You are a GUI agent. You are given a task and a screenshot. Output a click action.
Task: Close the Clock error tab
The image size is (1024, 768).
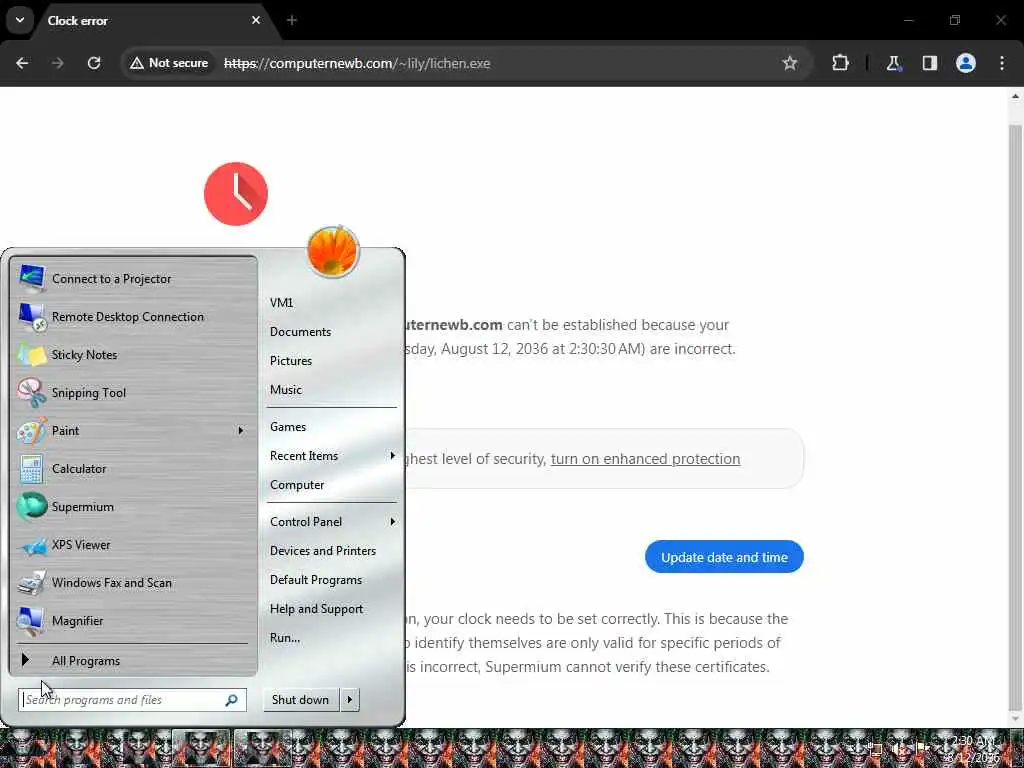click(x=256, y=20)
